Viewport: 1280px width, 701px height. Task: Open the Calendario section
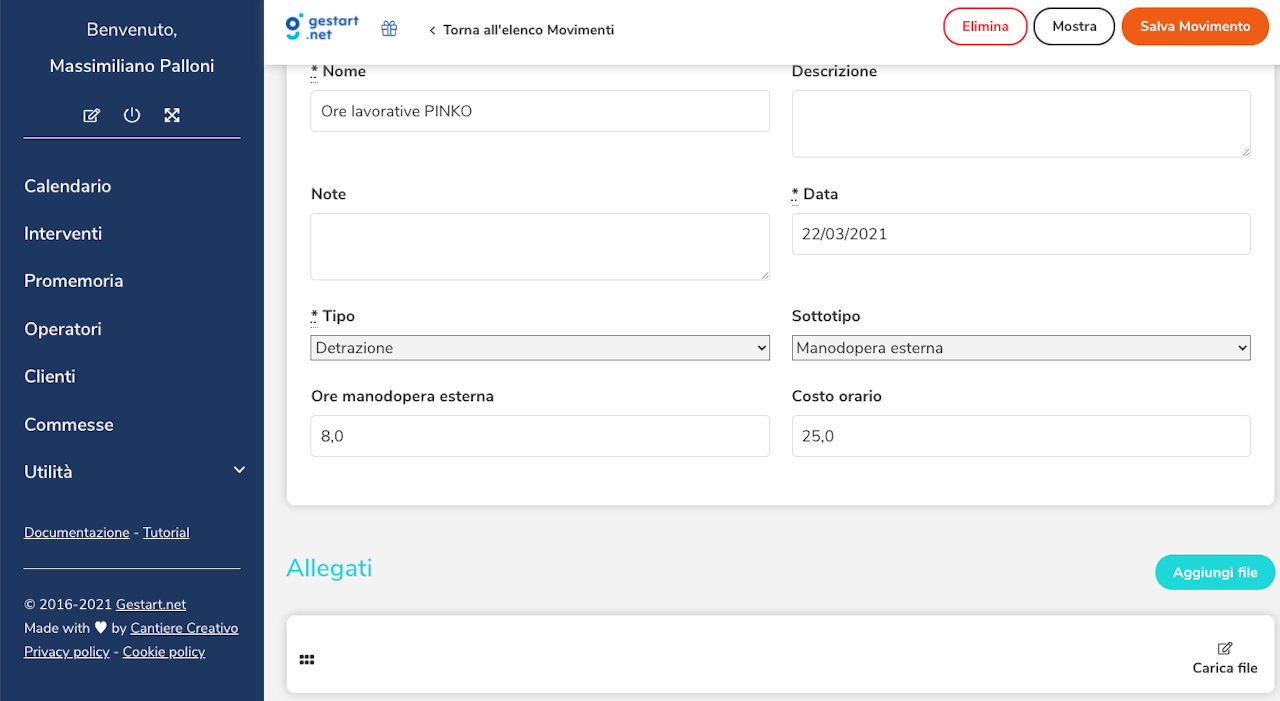pyautogui.click(x=67, y=186)
